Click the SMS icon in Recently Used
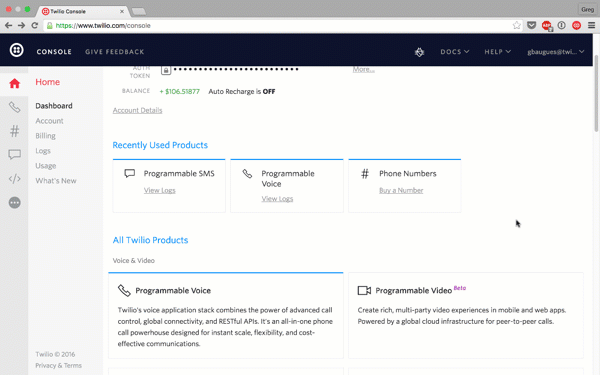 click(130, 173)
